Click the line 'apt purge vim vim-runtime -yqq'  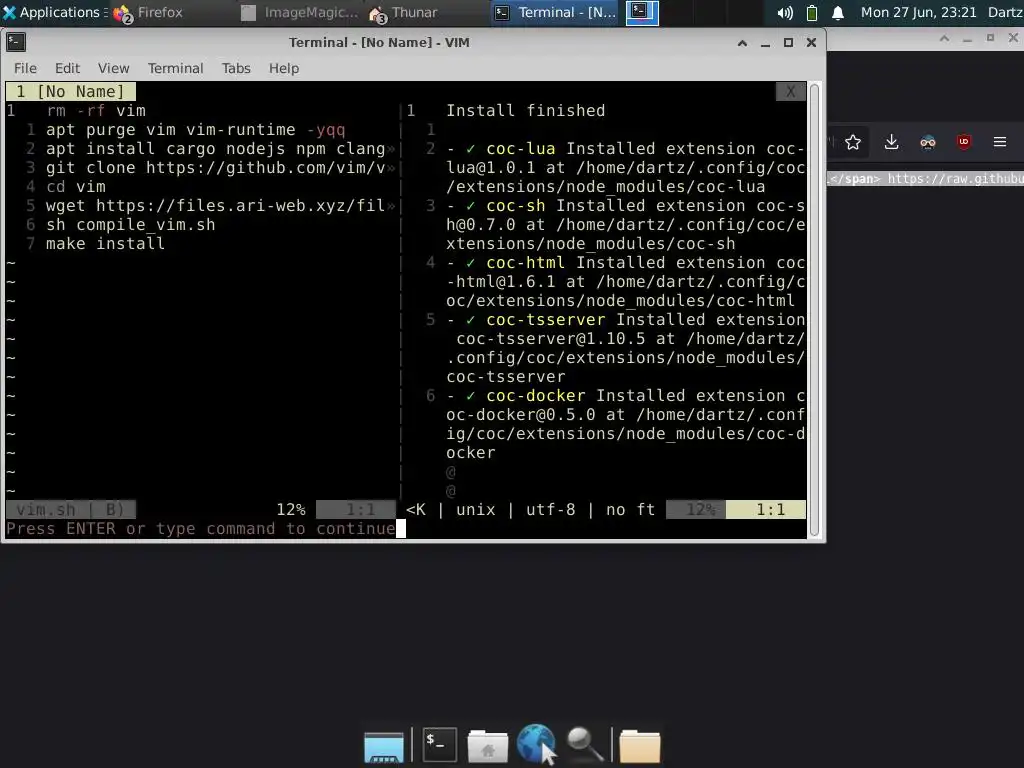point(195,129)
